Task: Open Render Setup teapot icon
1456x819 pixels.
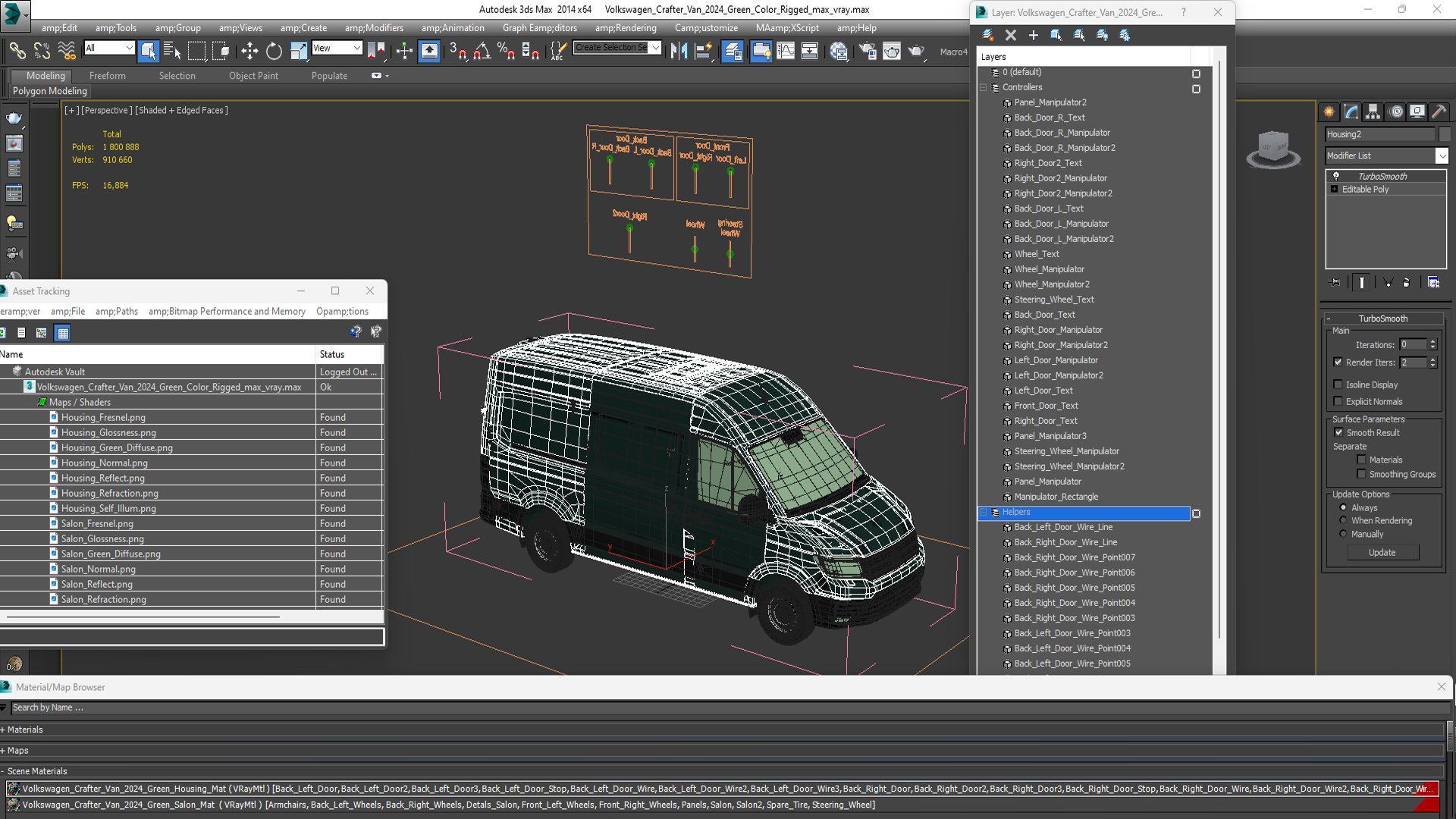Action: coord(867,51)
